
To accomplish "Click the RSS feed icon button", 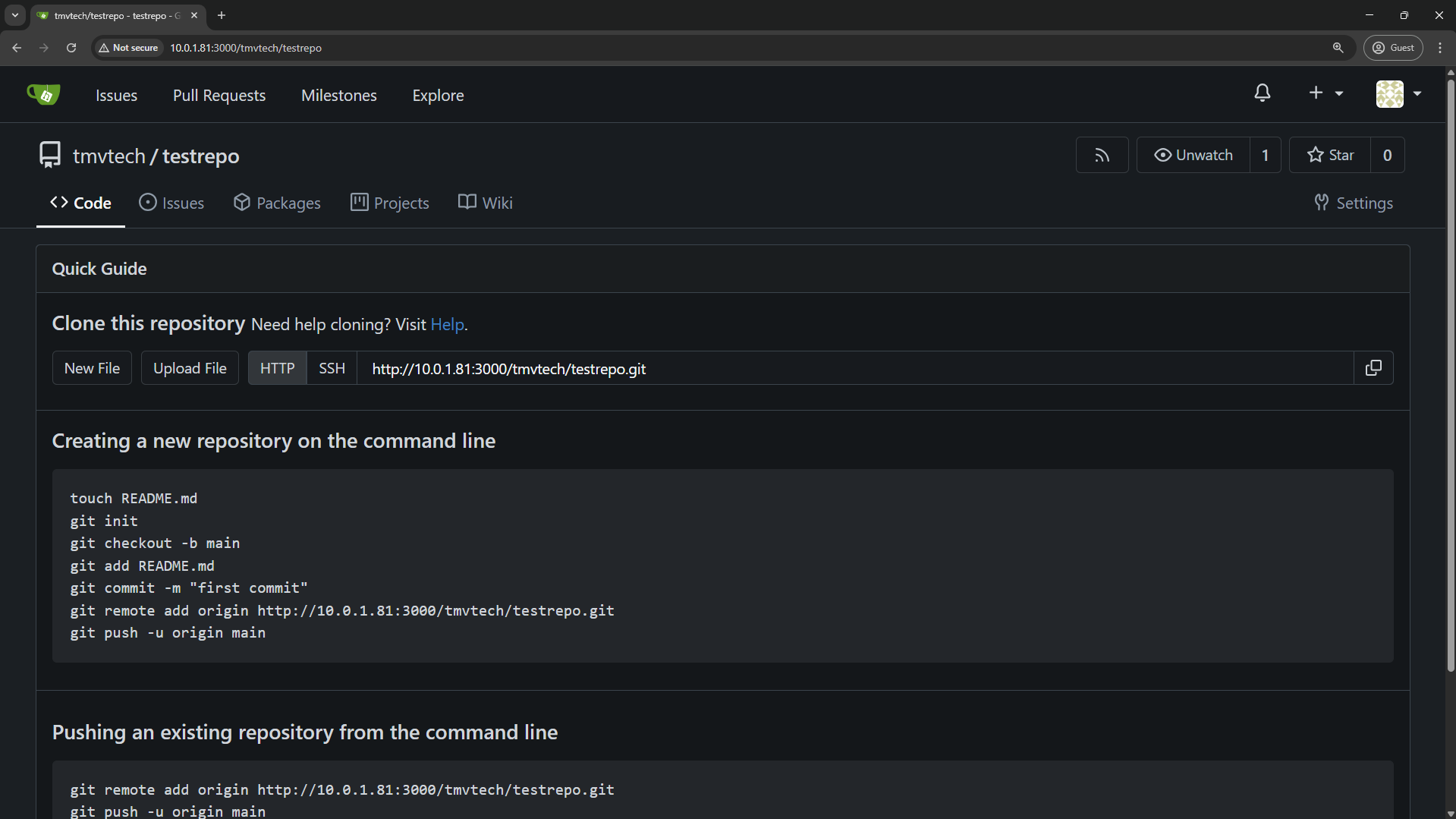I will click(1102, 155).
